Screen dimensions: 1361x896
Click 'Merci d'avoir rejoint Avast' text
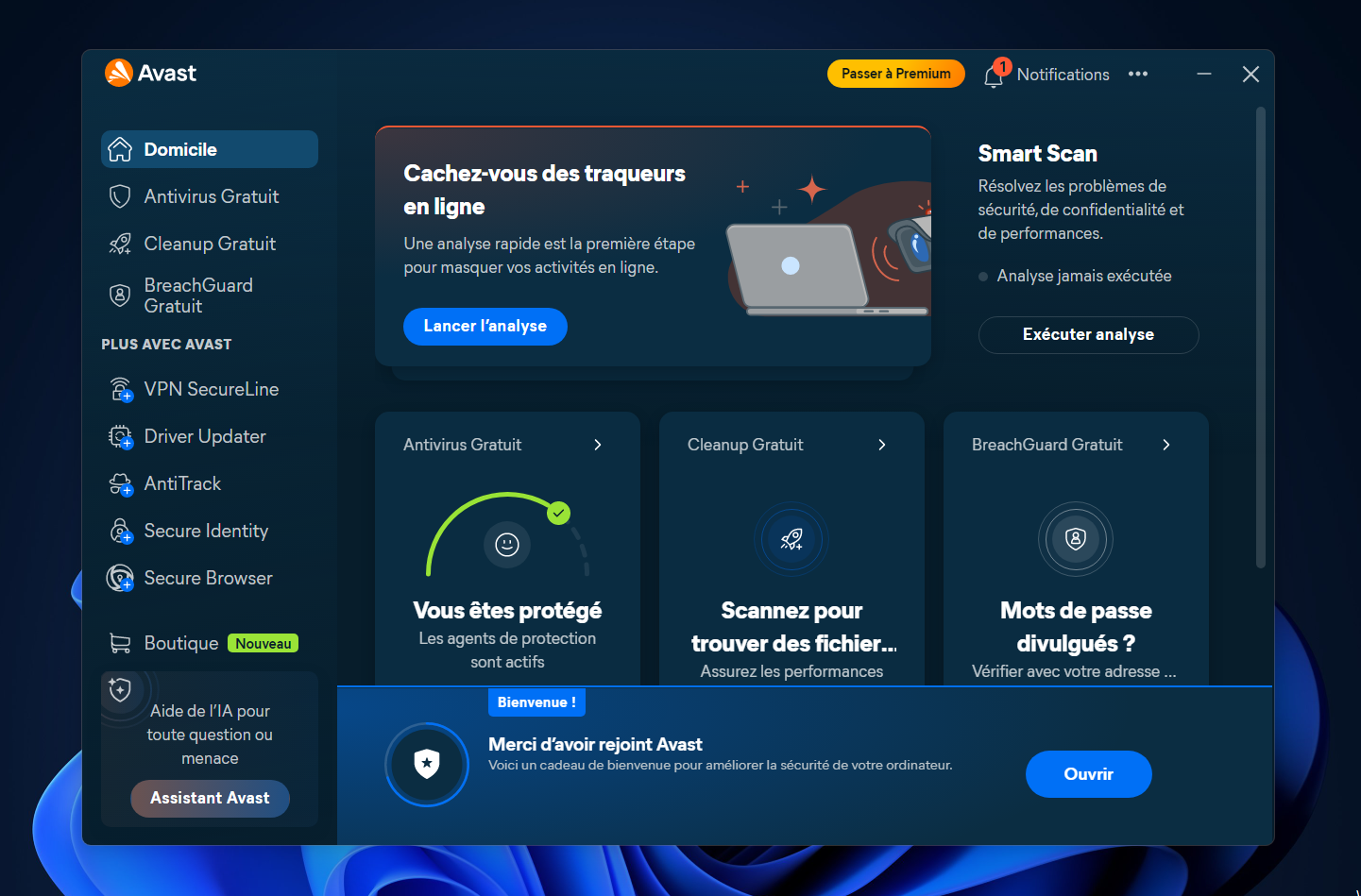pyautogui.click(x=595, y=745)
